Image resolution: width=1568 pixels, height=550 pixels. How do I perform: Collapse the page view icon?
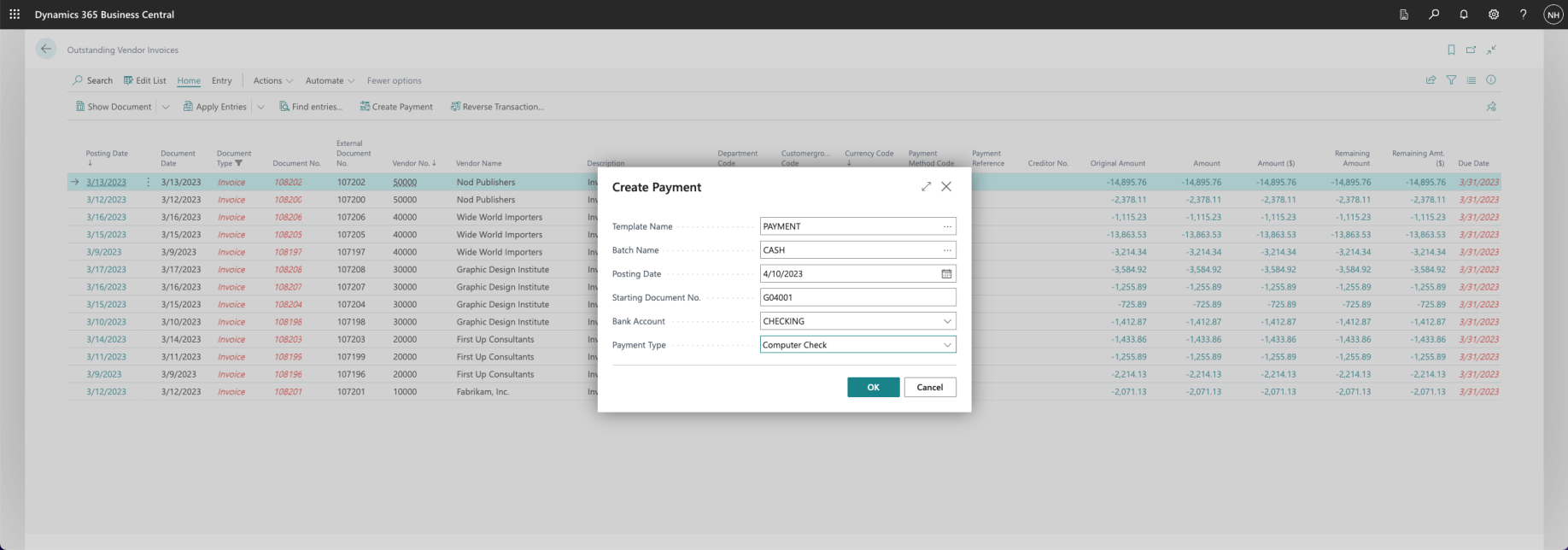(1491, 50)
